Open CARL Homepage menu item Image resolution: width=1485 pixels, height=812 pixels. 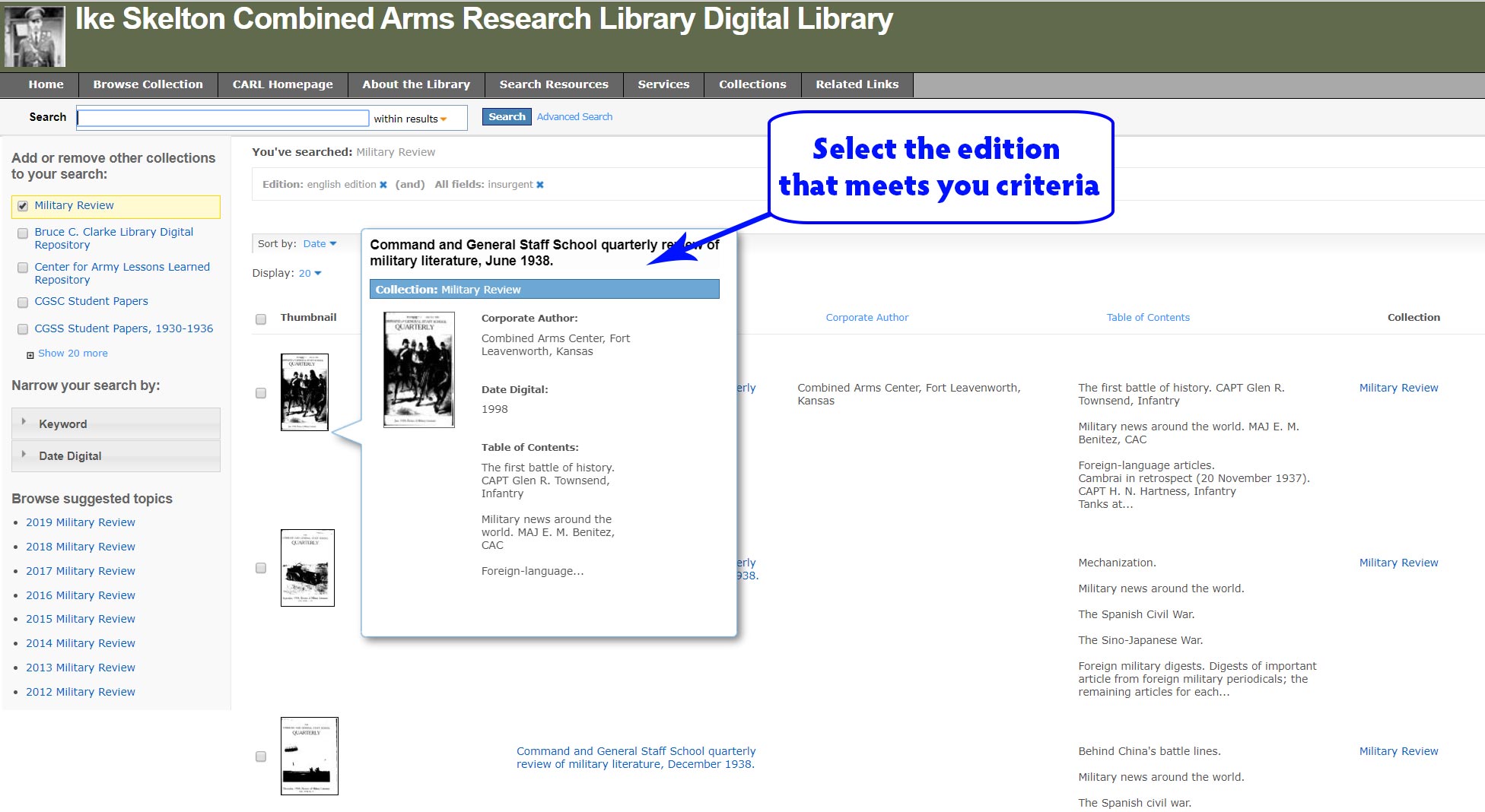point(282,84)
